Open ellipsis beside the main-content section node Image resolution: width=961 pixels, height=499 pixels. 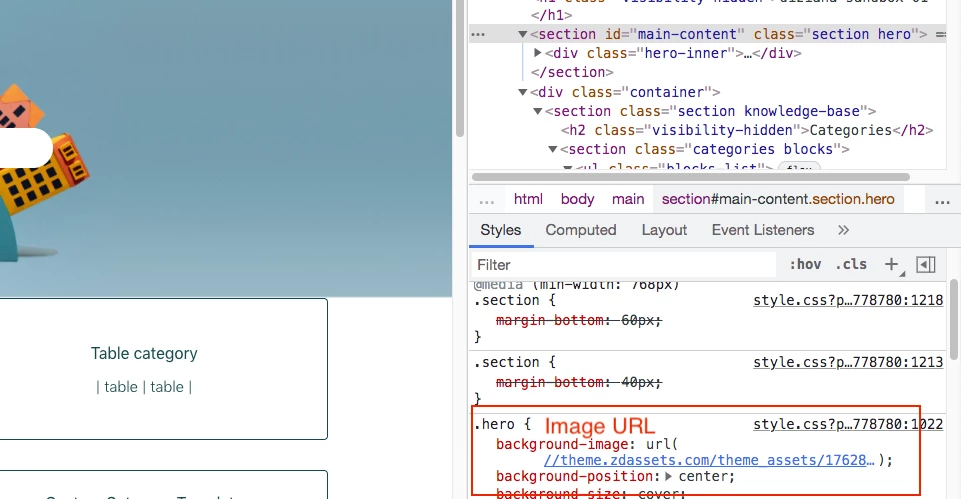coord(478,34)
